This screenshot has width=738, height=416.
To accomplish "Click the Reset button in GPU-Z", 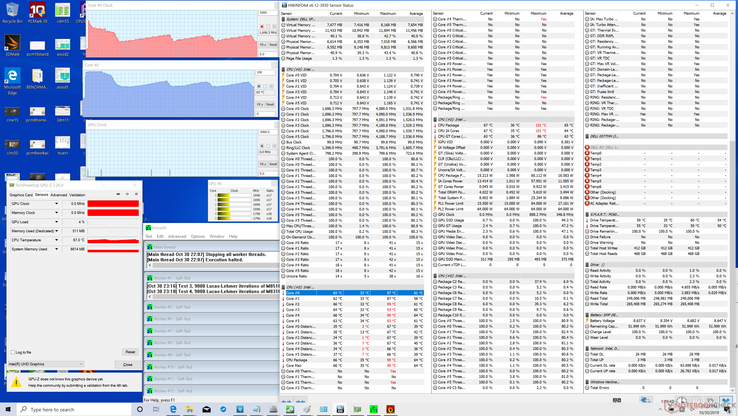I will point(129,352).
